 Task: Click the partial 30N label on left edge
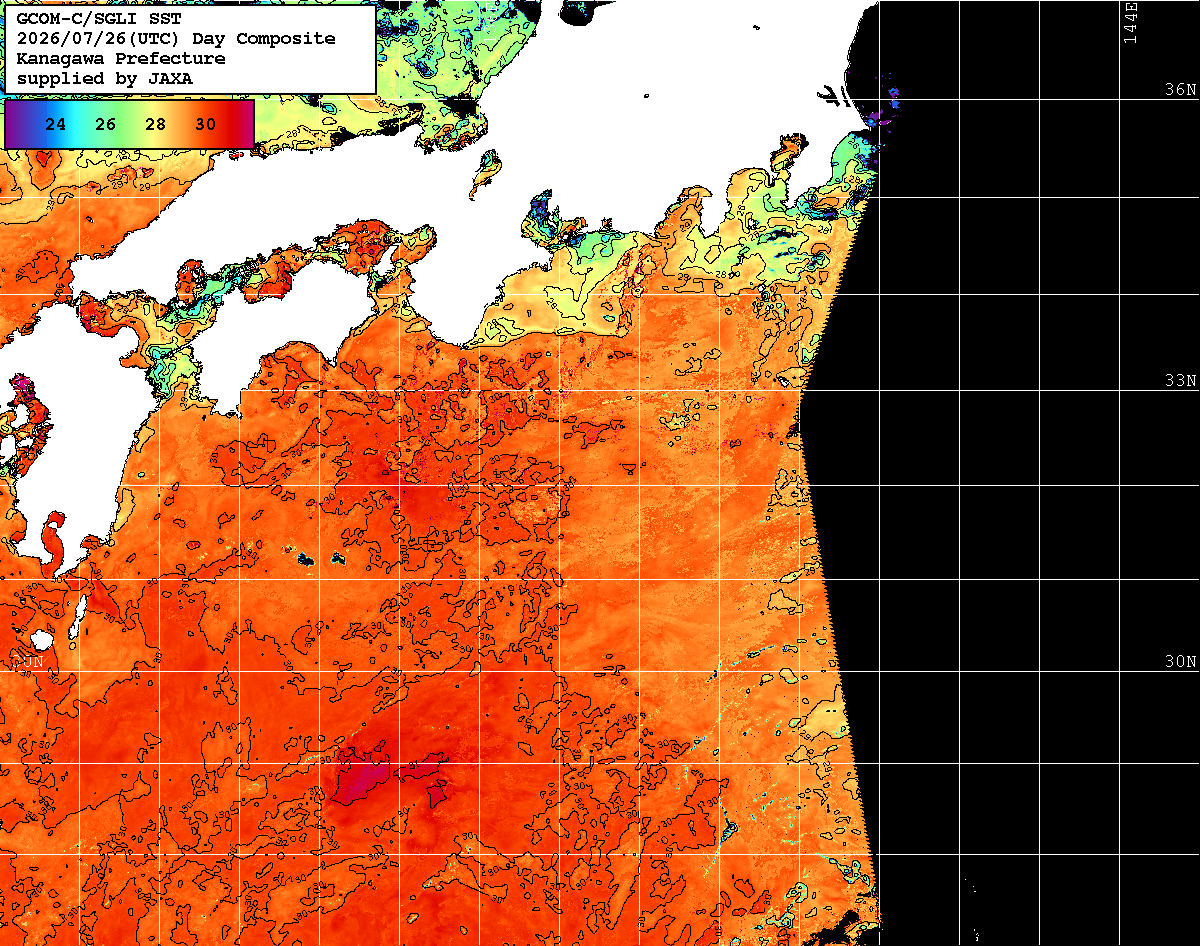28,662
